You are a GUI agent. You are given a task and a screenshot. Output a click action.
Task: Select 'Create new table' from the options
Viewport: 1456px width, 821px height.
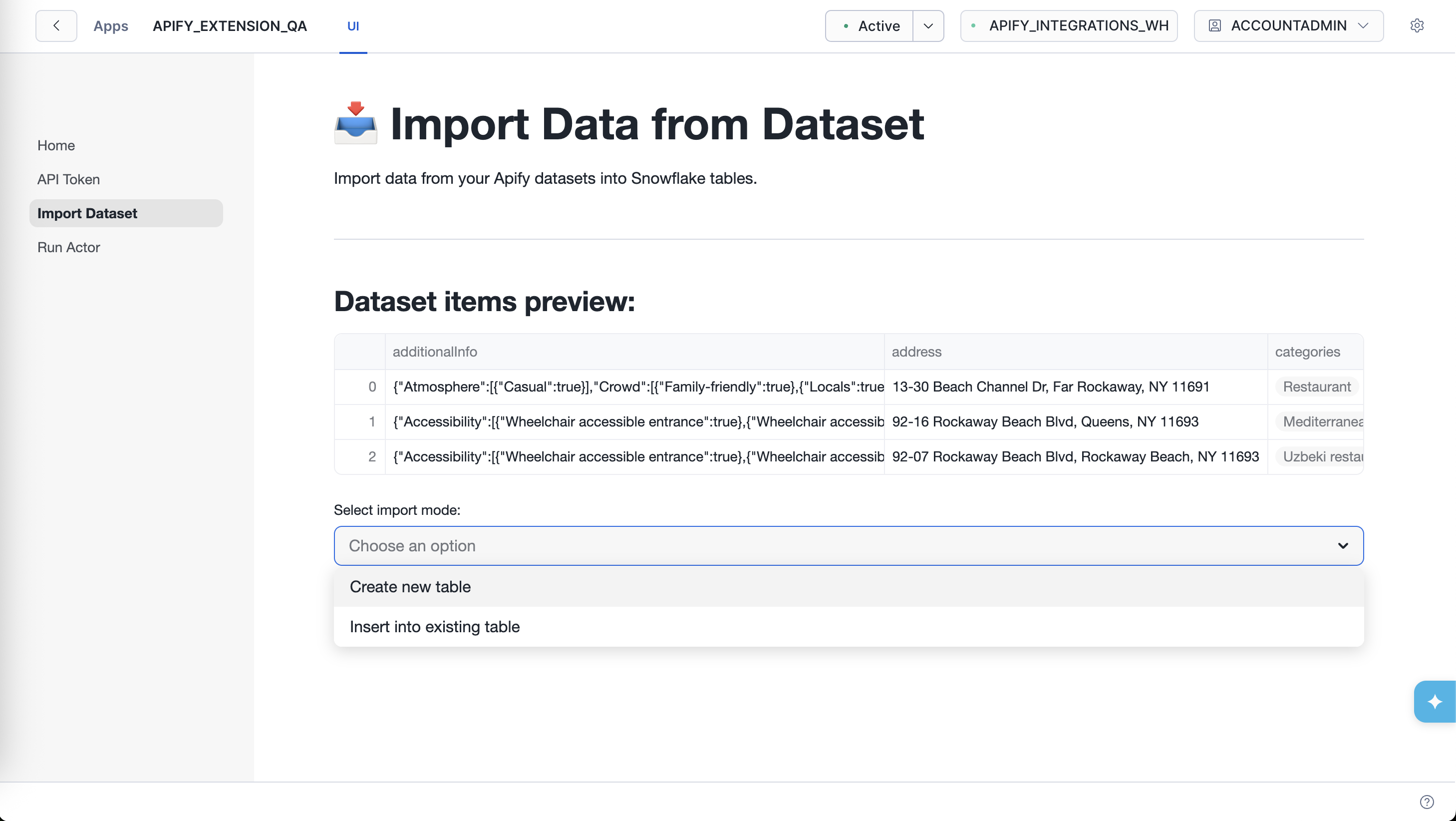[x=410, y=587]
